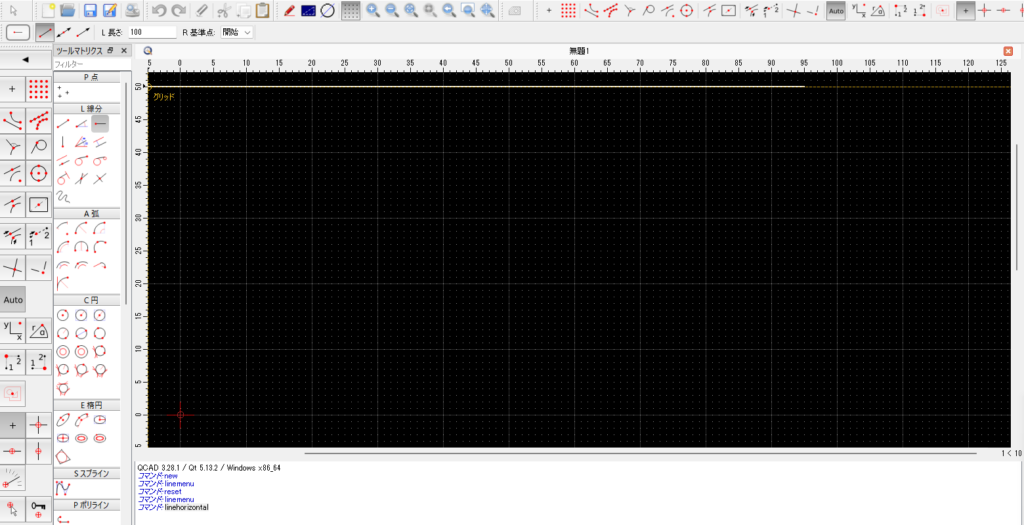Image resolution: width=1024 pixels, height=525 pixels.
Task: Redo the last undone action
Action: point(178,10)
